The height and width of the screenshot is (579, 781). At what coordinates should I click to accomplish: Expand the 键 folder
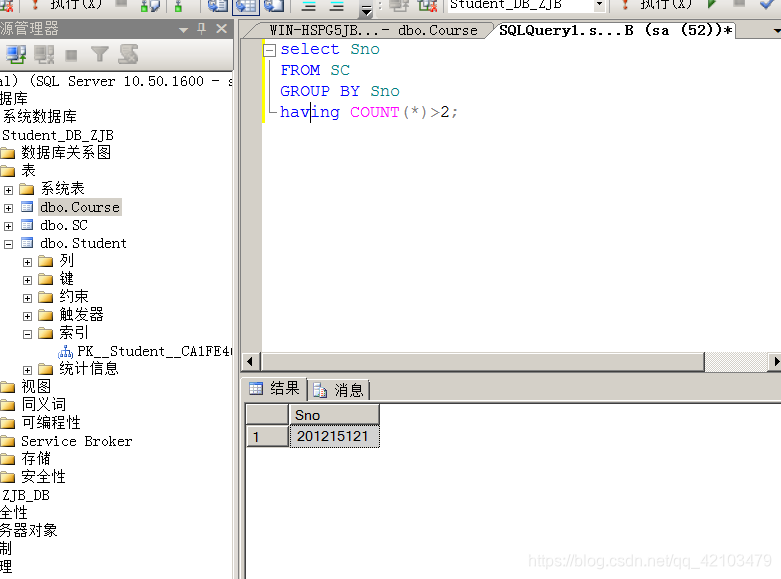[x=27, y=280]
